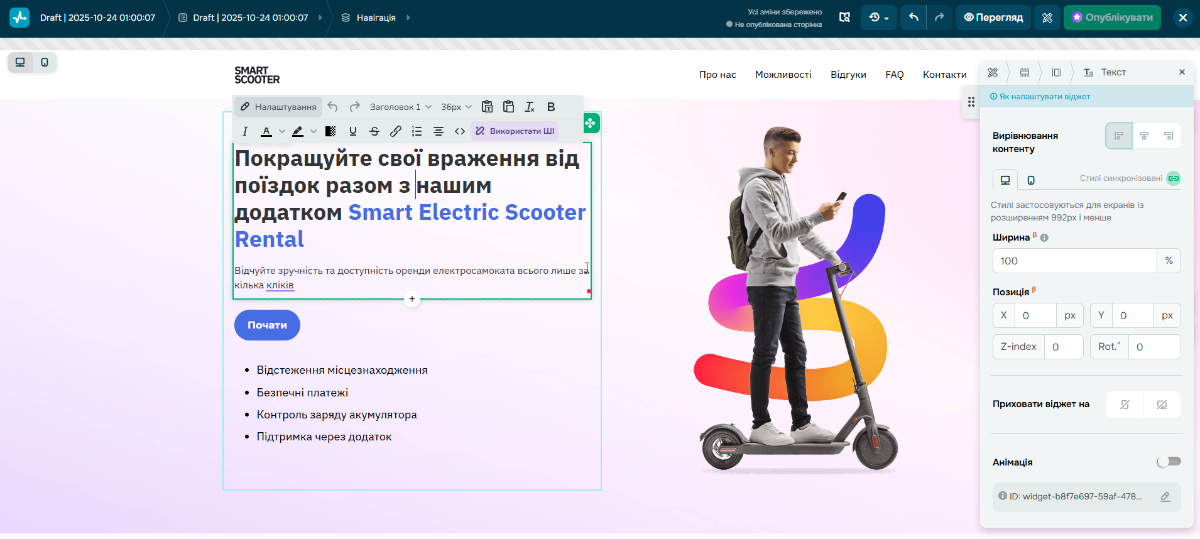This screenshot has height=539, width=1200.
Task: Click the green move widget handle
Action: [591, 123]
